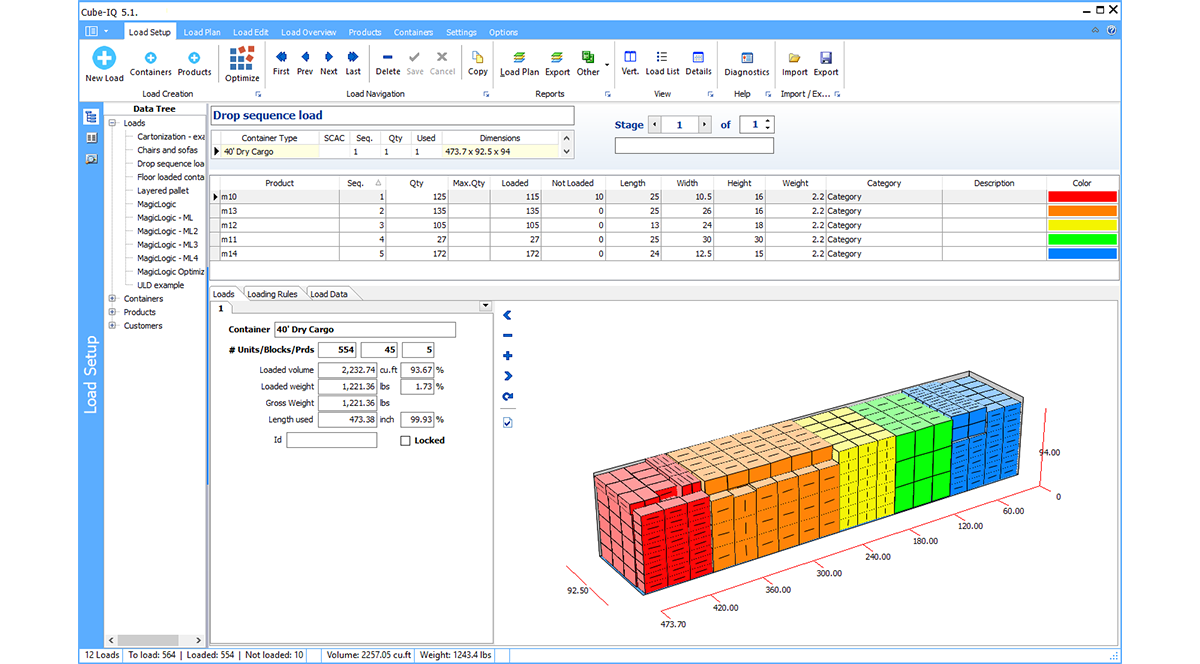Open the Details view

click(698, 64)
